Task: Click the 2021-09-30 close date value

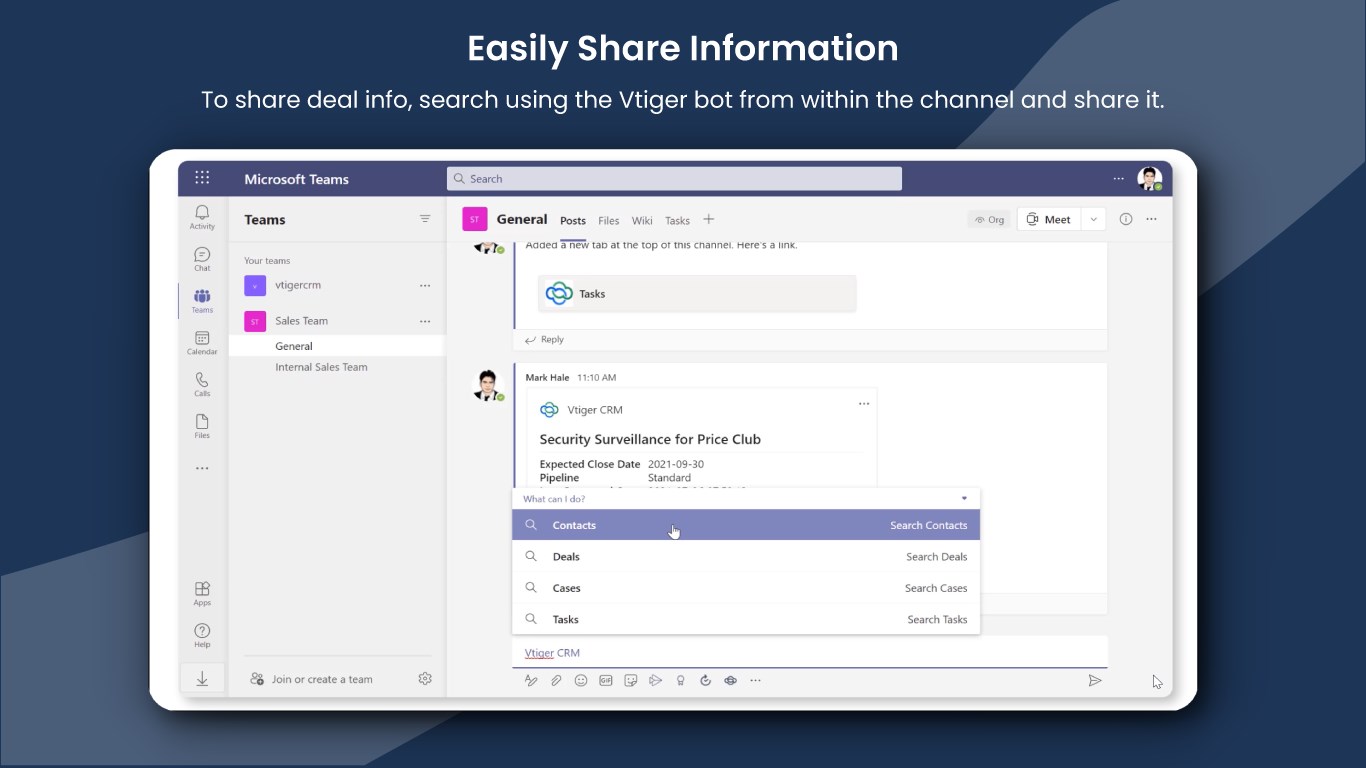Action: [x=676, y=464]
